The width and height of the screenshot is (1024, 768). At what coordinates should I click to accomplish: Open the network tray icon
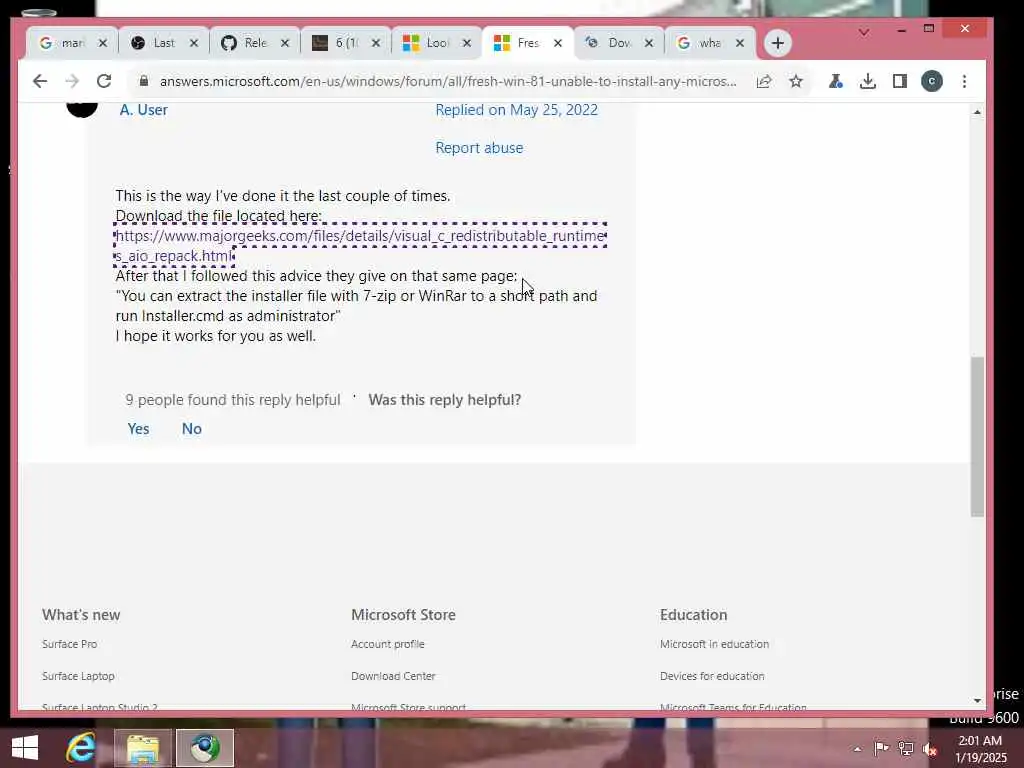[x=906, y=749]
